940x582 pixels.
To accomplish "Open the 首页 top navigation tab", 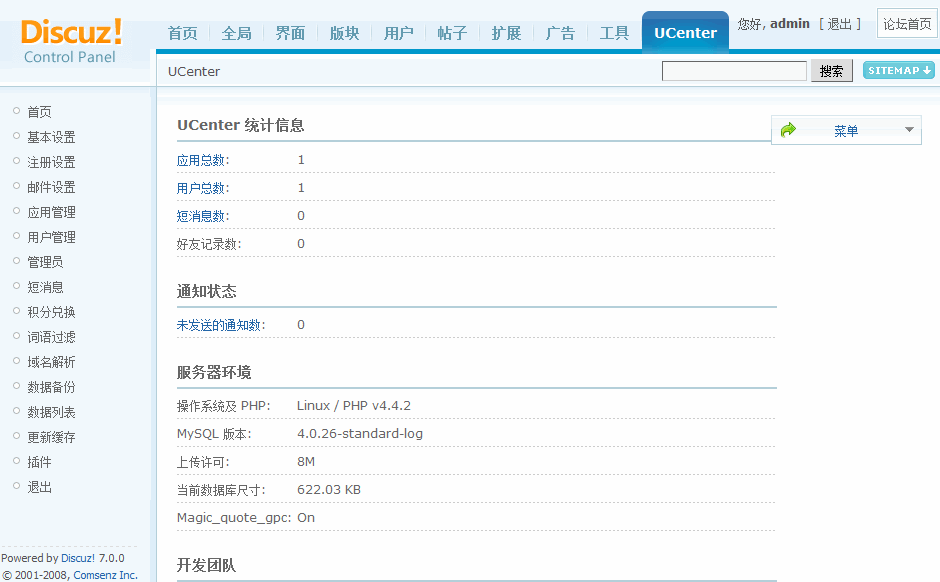I will tap(182, 33).
